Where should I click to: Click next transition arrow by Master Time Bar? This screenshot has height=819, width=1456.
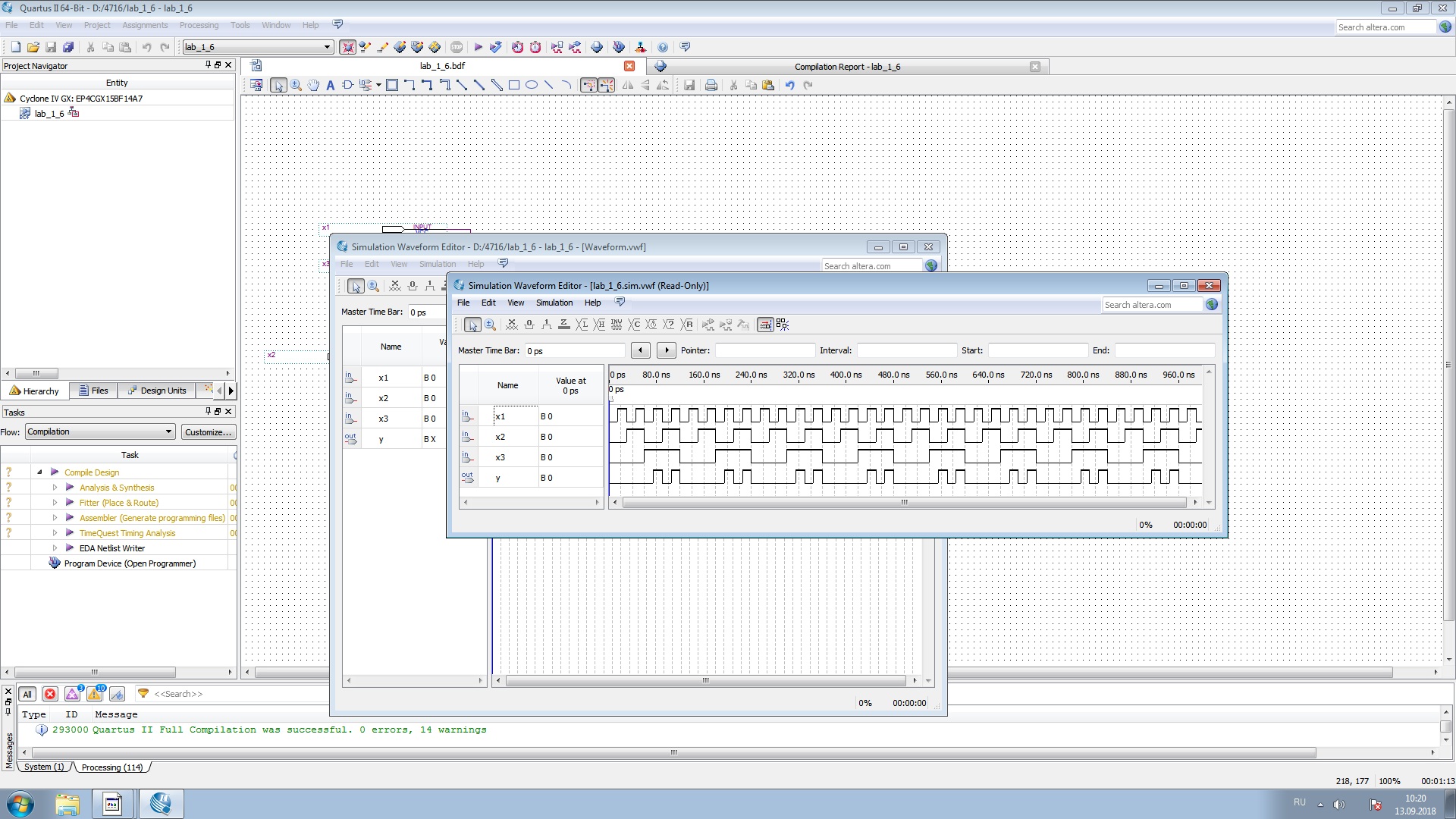coord(666,350)
